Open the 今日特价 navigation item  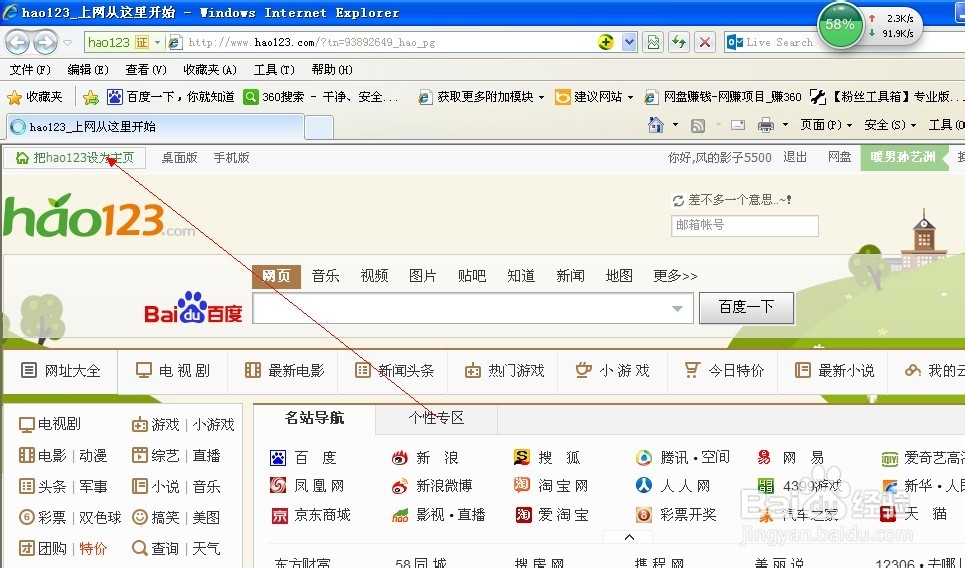(x=724, y=370)
